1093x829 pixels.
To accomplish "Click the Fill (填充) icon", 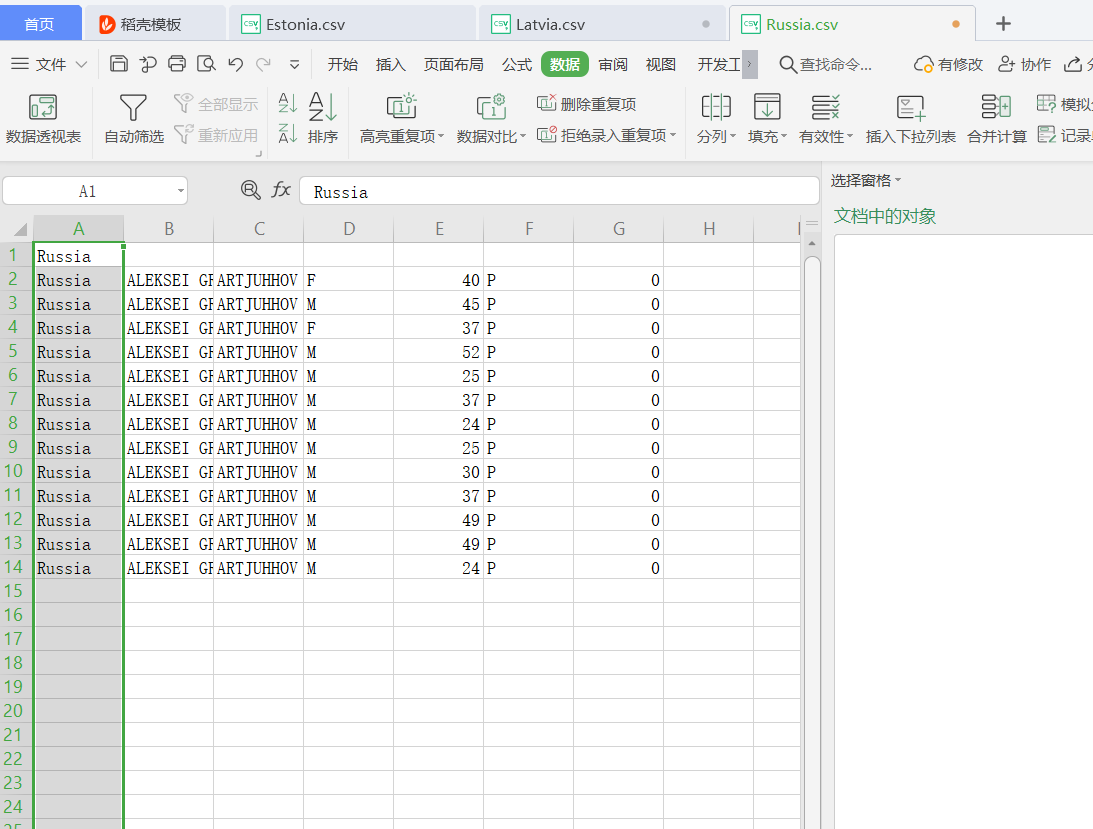I will [767, 107].
